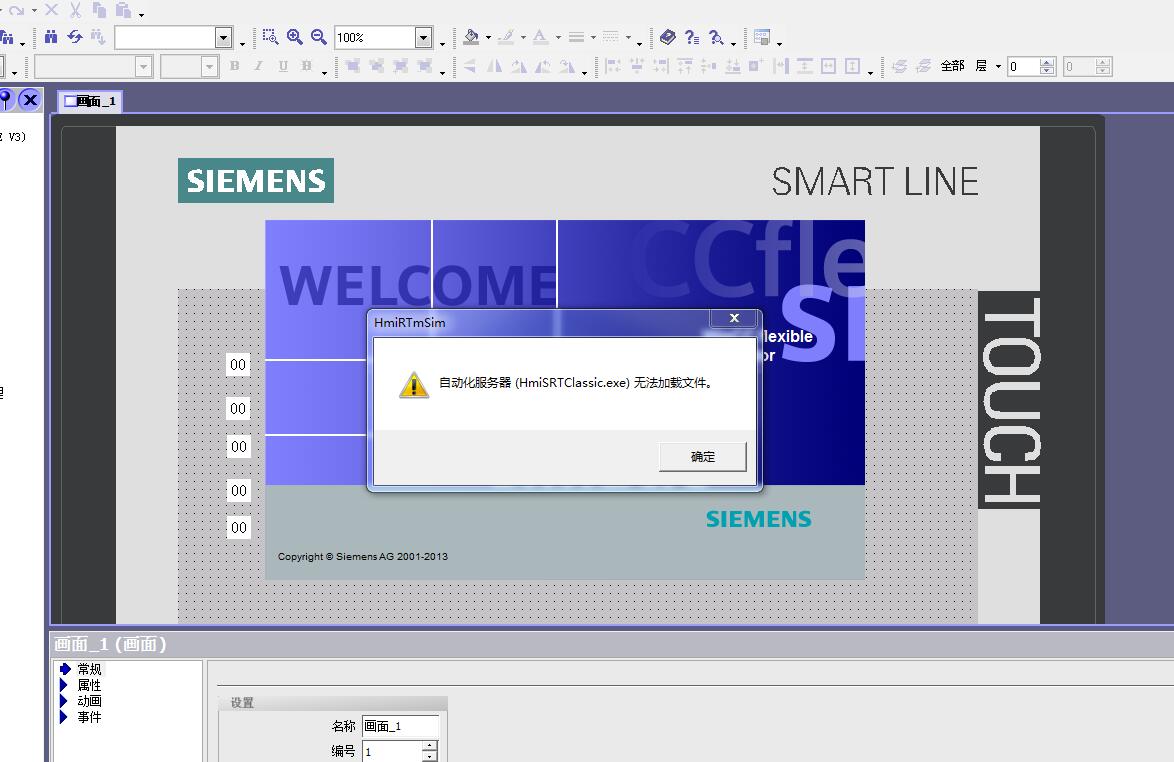Click the question mark search help icon
1174x762 pixels.
tap(716, 37)
